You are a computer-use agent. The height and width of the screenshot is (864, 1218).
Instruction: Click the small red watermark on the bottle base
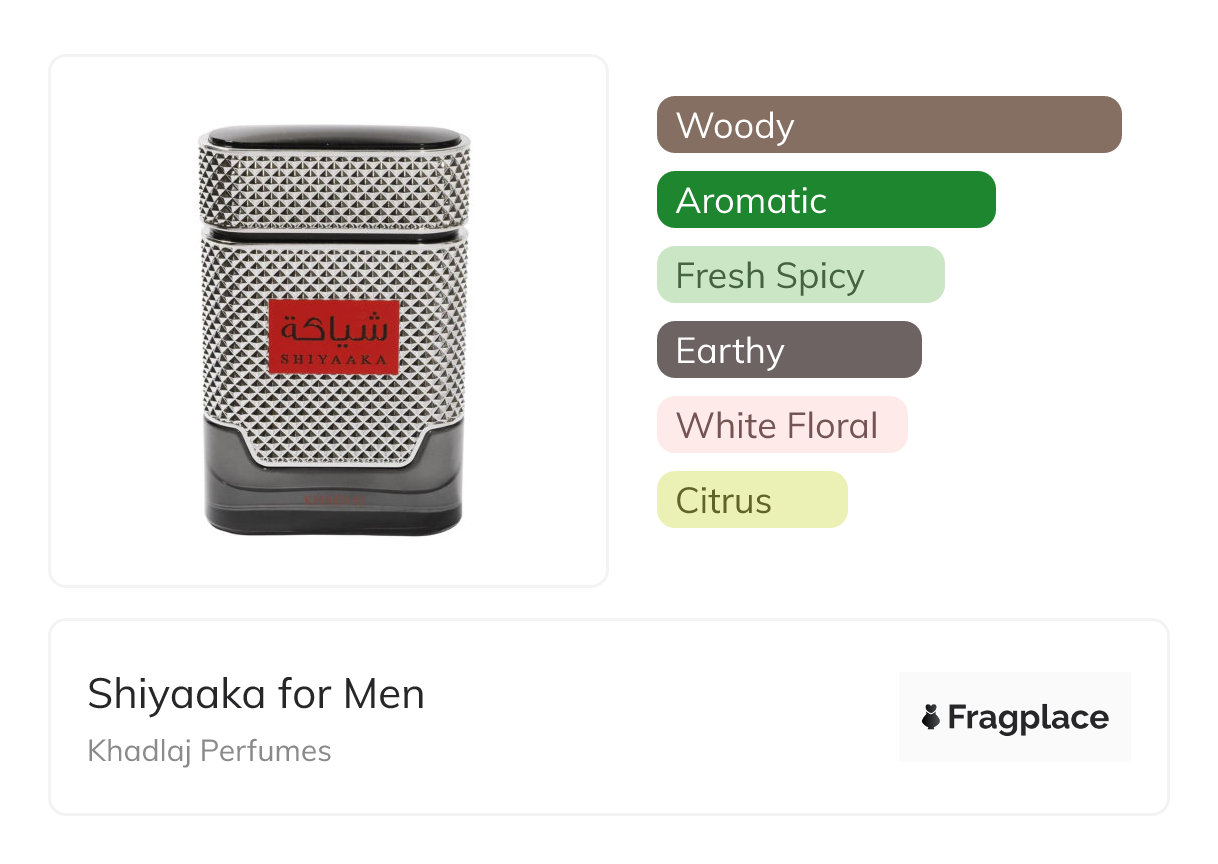pos(333,496)
